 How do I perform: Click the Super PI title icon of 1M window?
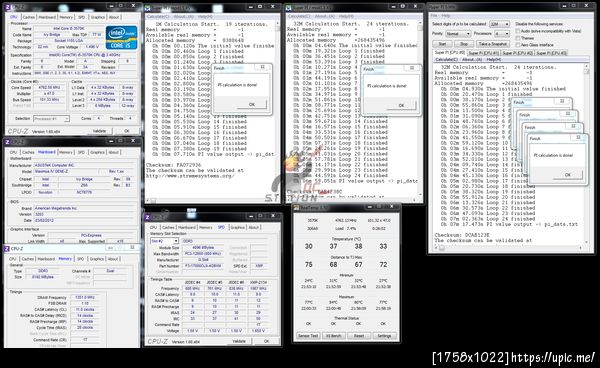tap(148, 7)
